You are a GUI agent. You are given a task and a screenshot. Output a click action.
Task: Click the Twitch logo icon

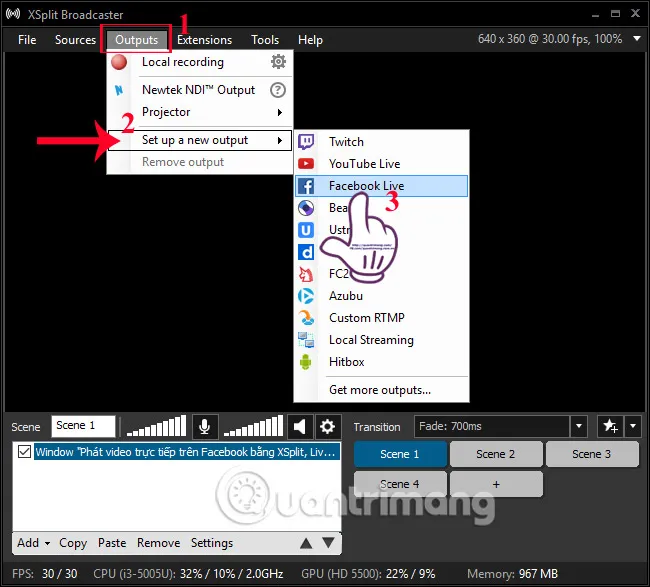click(306, 142)
